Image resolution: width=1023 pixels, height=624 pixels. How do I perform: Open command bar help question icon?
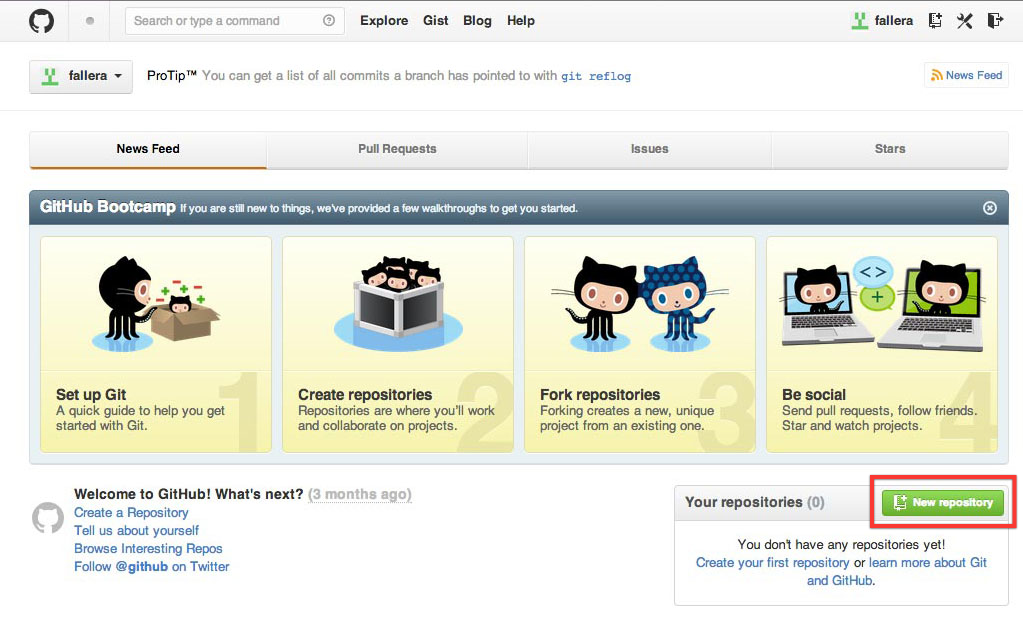tap(329, 21)
